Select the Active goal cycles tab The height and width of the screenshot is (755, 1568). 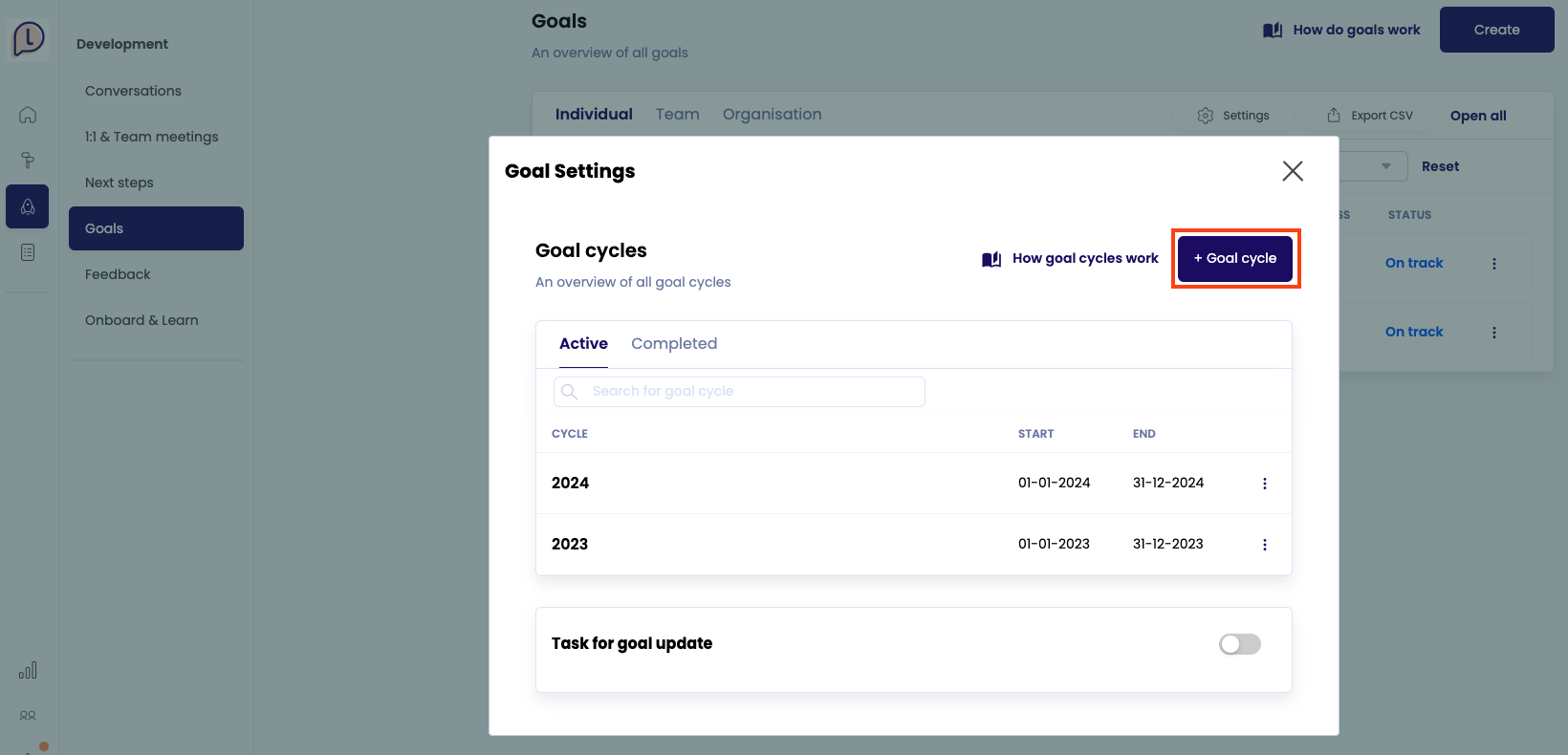[x=583, y=344]
